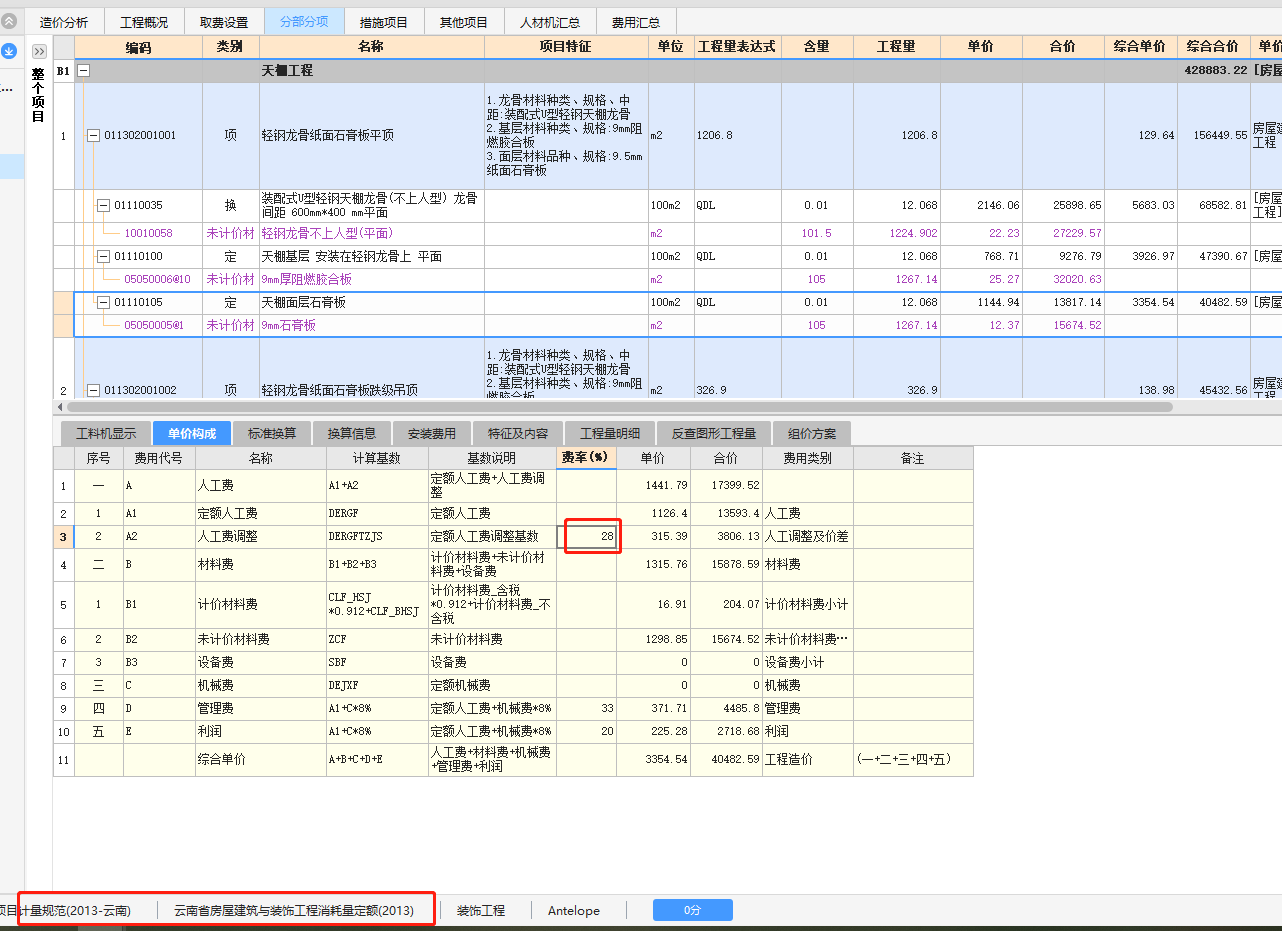Image resolution: width=1282 pixels, height=931 pixels.
Task: Select the 人工费 row in price composition
Action: click(513, 485)
